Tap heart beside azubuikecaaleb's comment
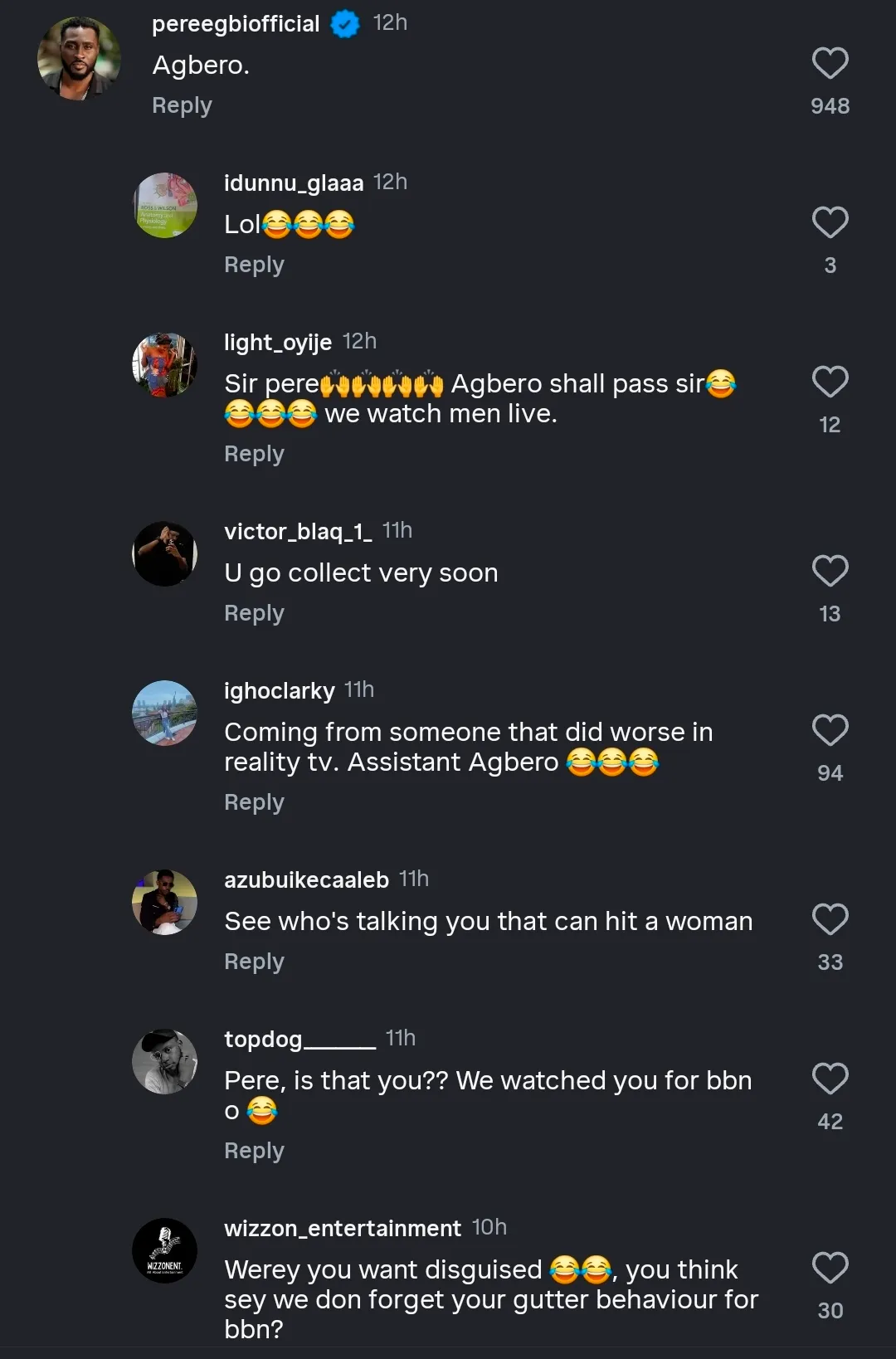 (x=830, y=920)
